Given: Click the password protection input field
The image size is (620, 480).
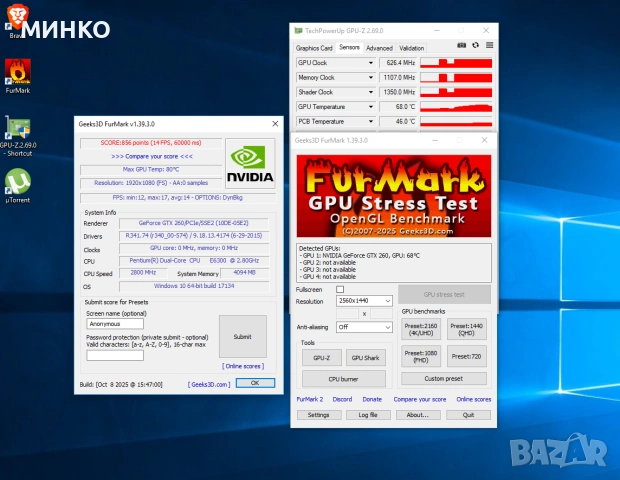Looking at the screenshot, I should pos(115,355).
